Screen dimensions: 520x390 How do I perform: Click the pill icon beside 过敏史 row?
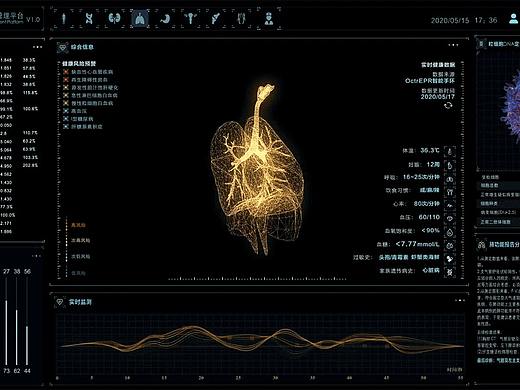coord(450,259)
